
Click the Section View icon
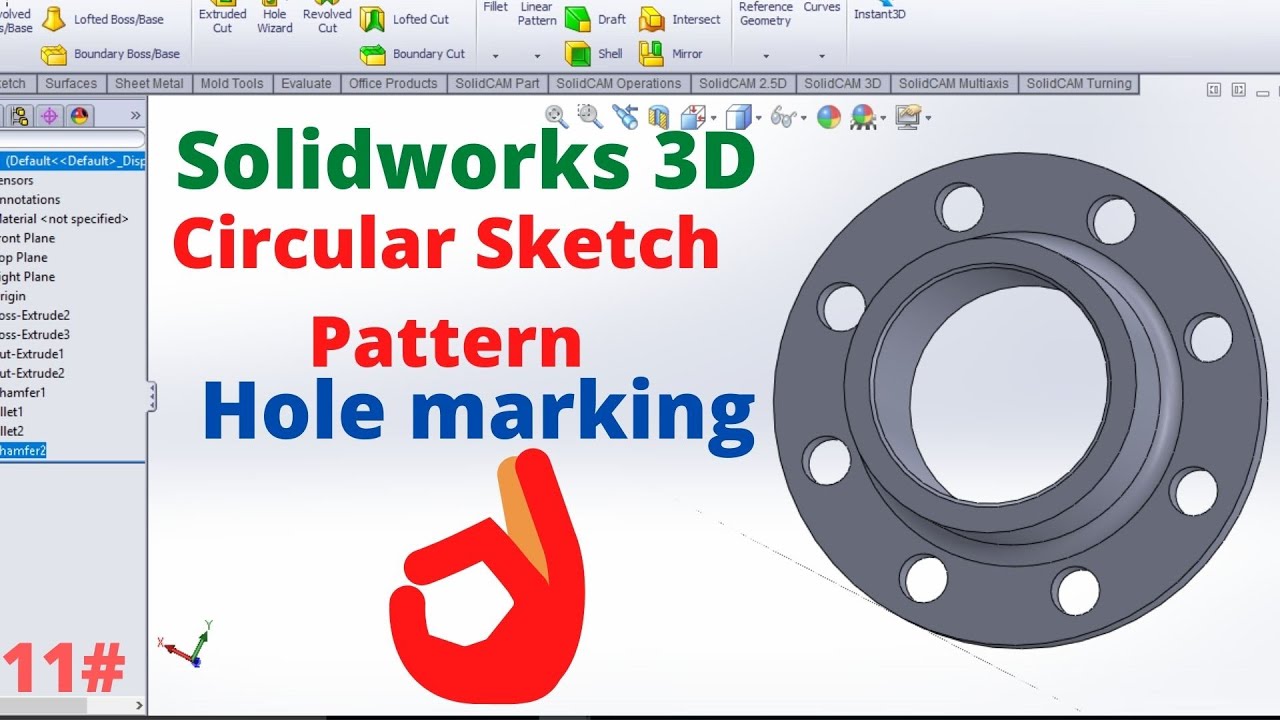(x=658, y=117)
